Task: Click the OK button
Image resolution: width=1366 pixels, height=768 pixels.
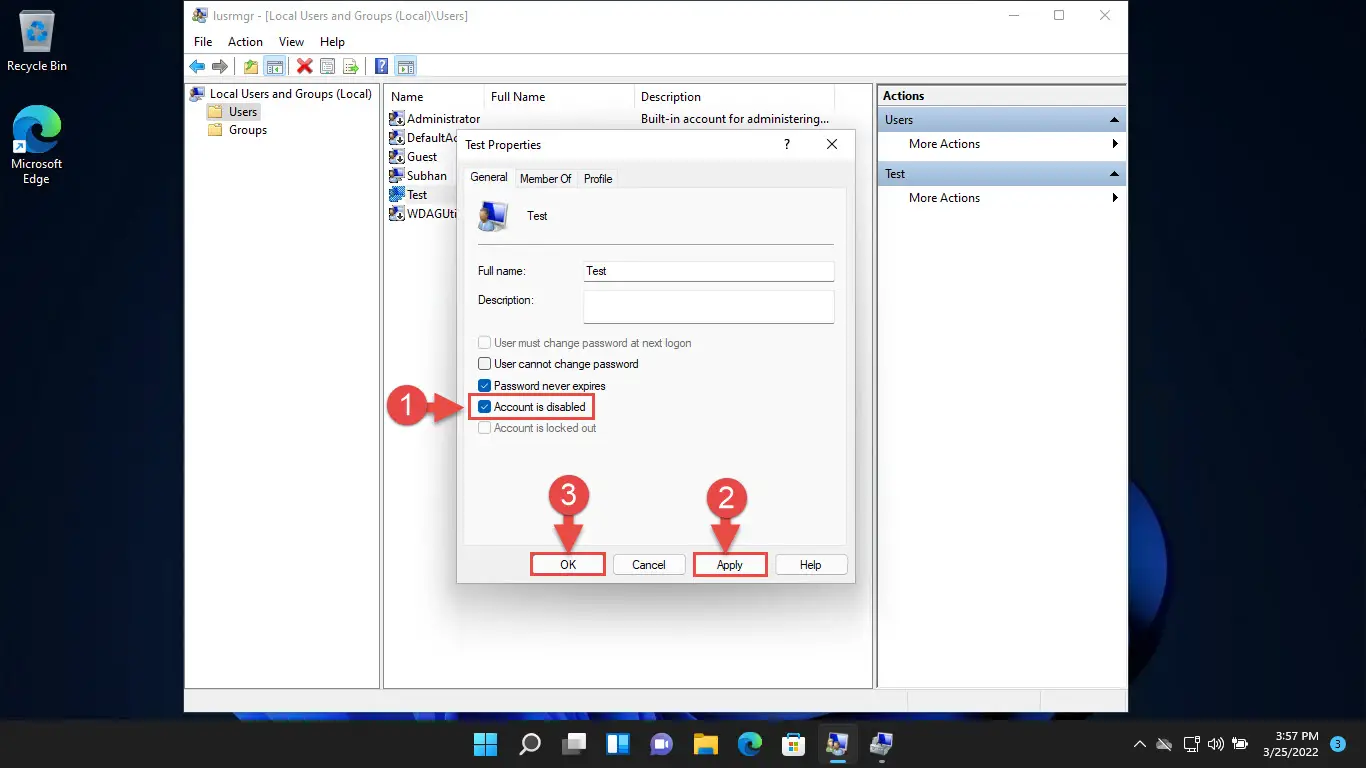Action: click(568, 565)
